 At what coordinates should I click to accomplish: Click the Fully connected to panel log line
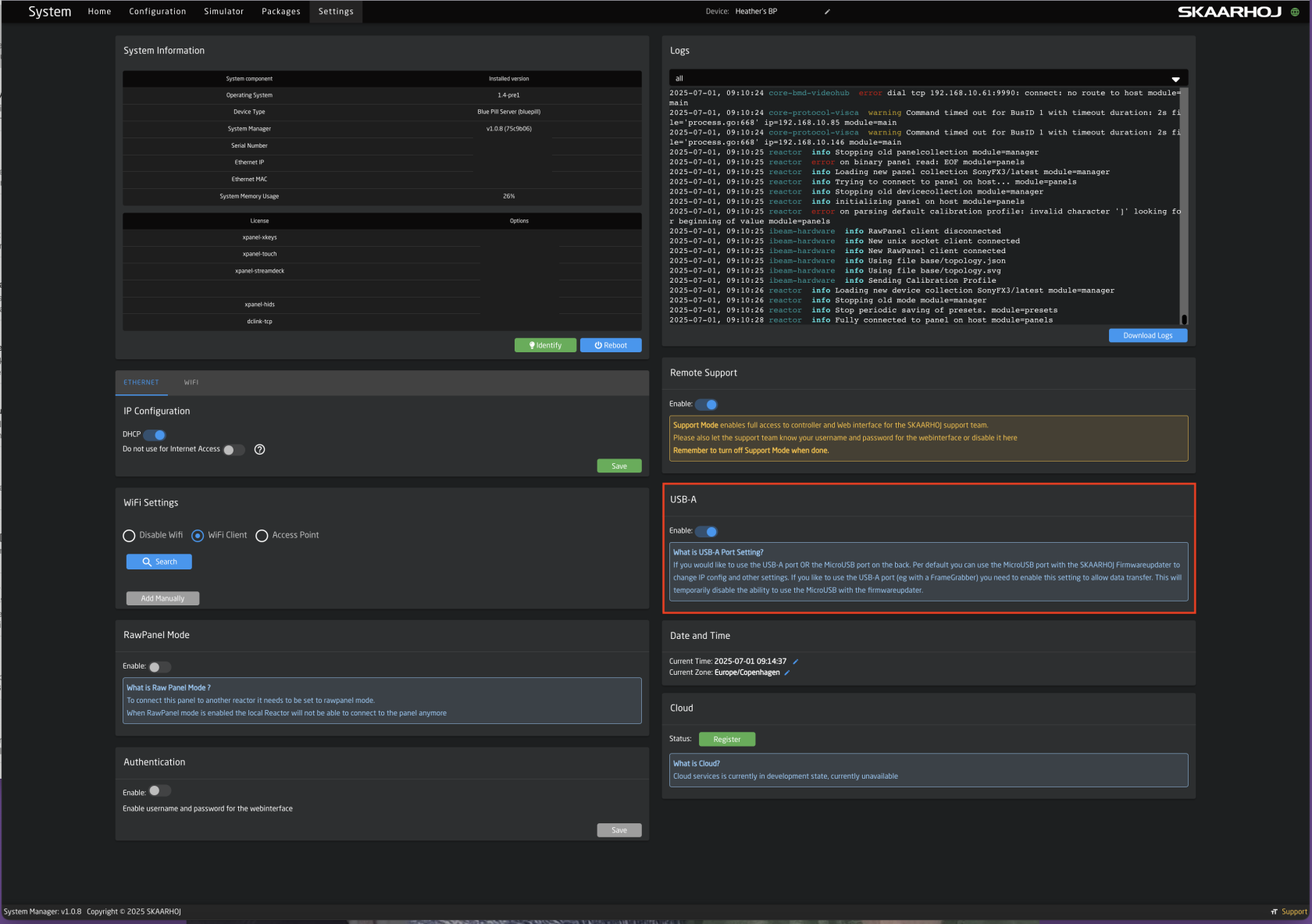point(861,320)
